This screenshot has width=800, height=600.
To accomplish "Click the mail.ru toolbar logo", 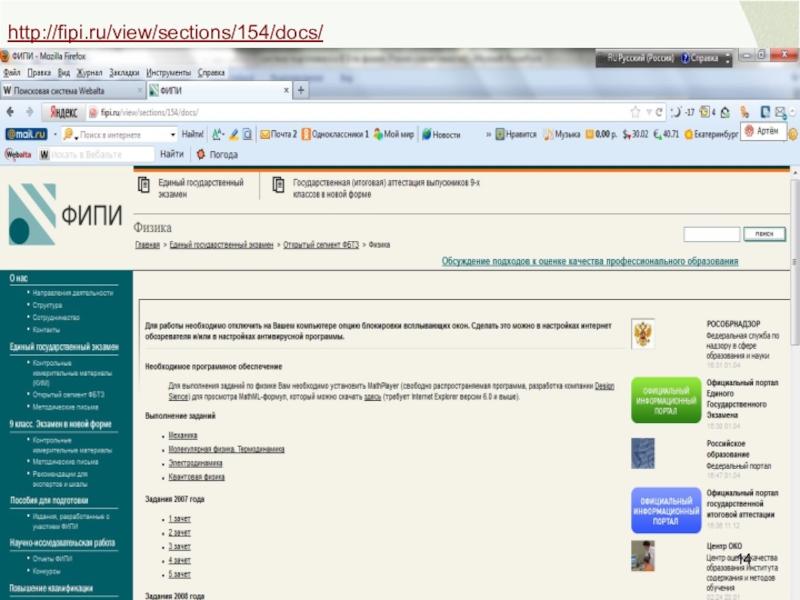I will [26, 134].
